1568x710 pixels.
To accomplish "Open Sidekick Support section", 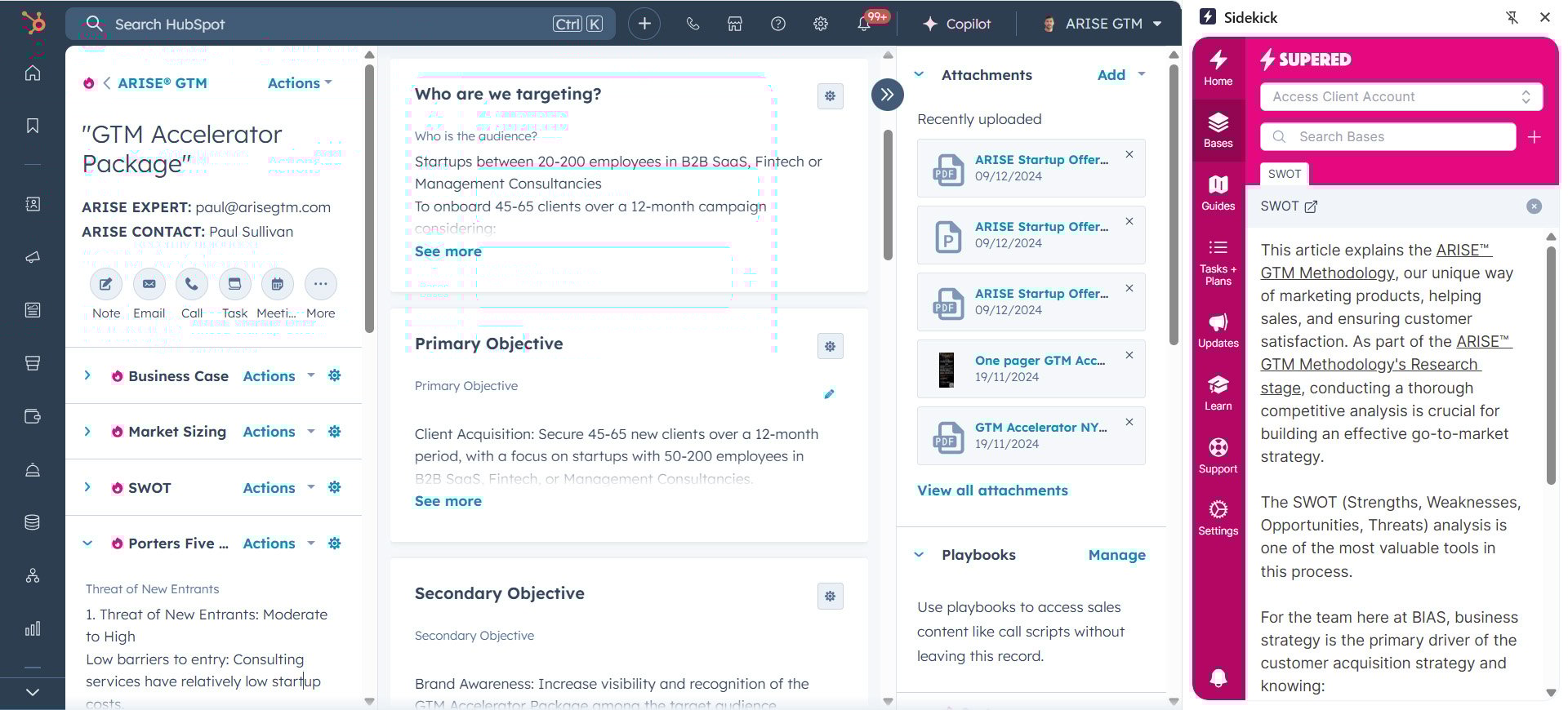I will point(1218,456).
